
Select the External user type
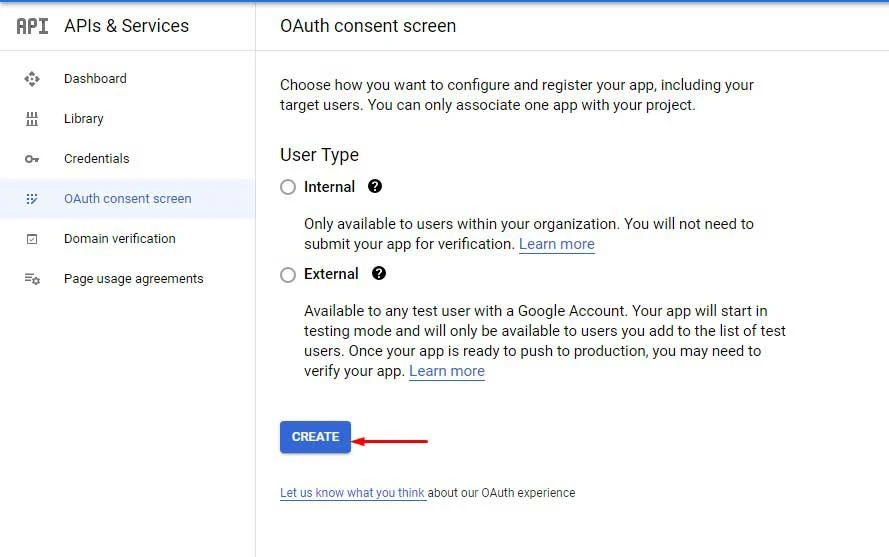coord(288,274)
